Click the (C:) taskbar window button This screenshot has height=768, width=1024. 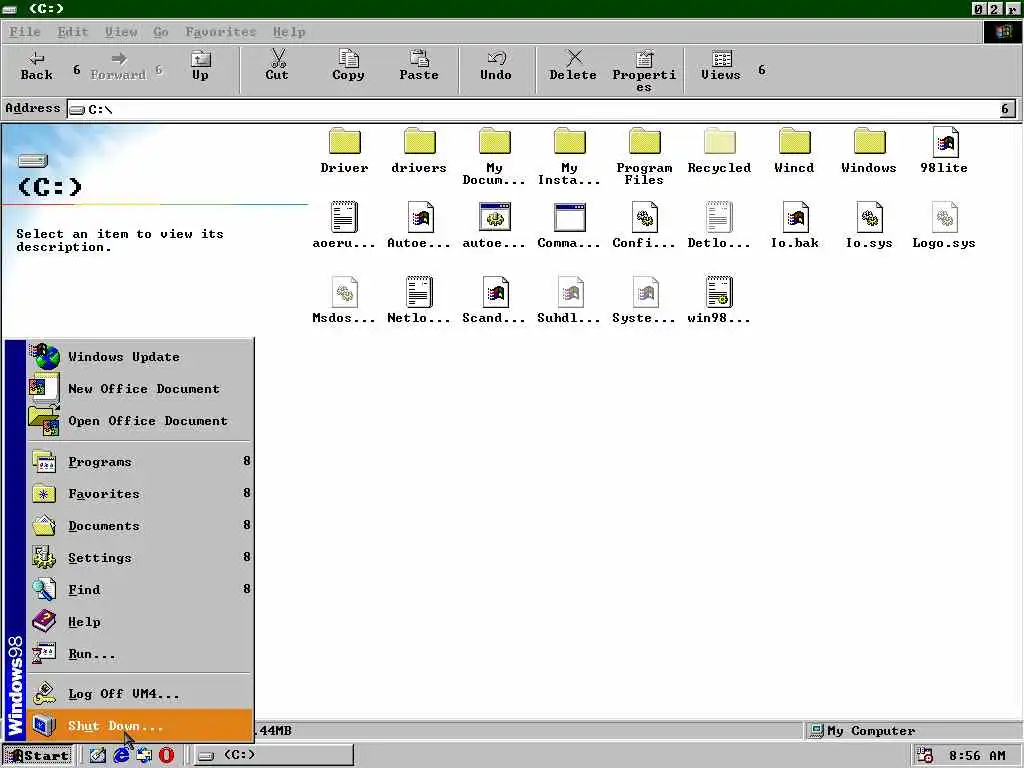273,755
